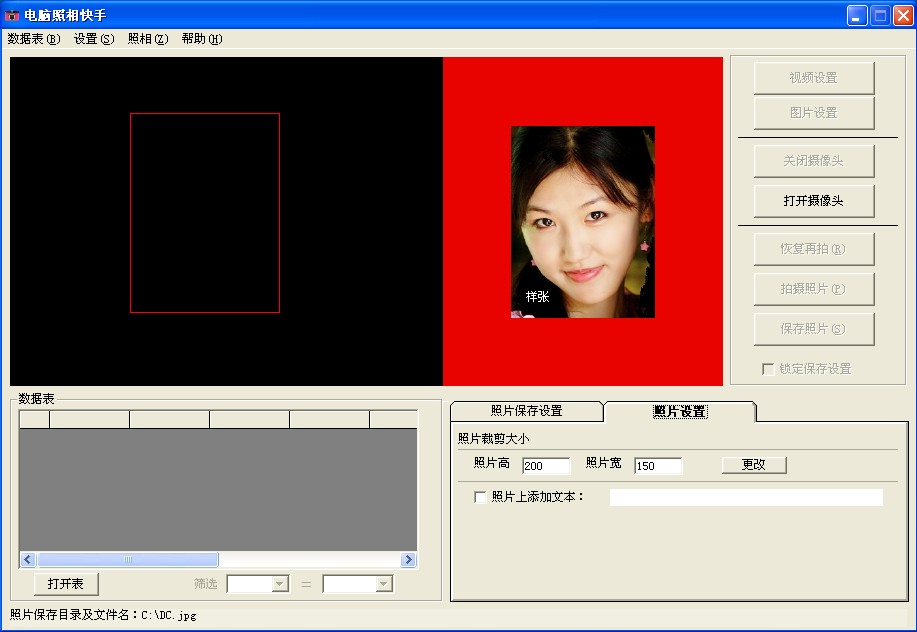The image size is (917, 632).
Task: Open the 数据表 menu
Action: tap(33, 39)
